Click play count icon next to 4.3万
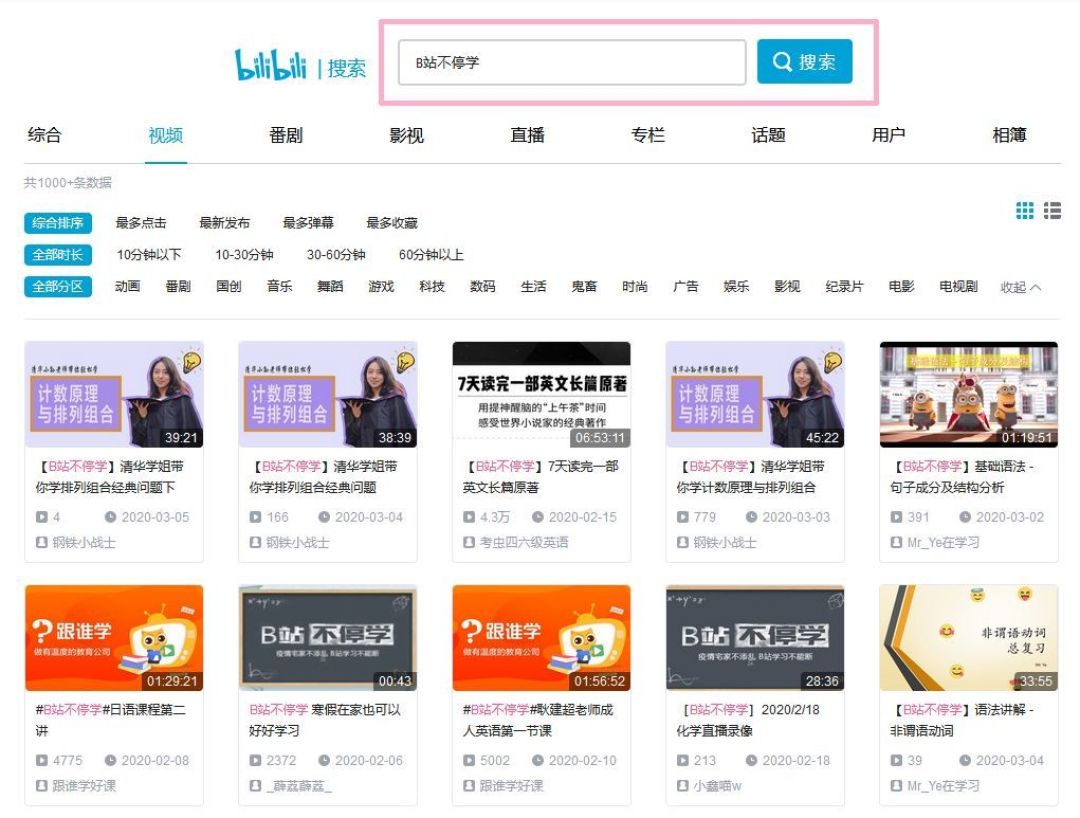Image resolution: width=1080 pixels, height=818 pixels. point(469,517)
